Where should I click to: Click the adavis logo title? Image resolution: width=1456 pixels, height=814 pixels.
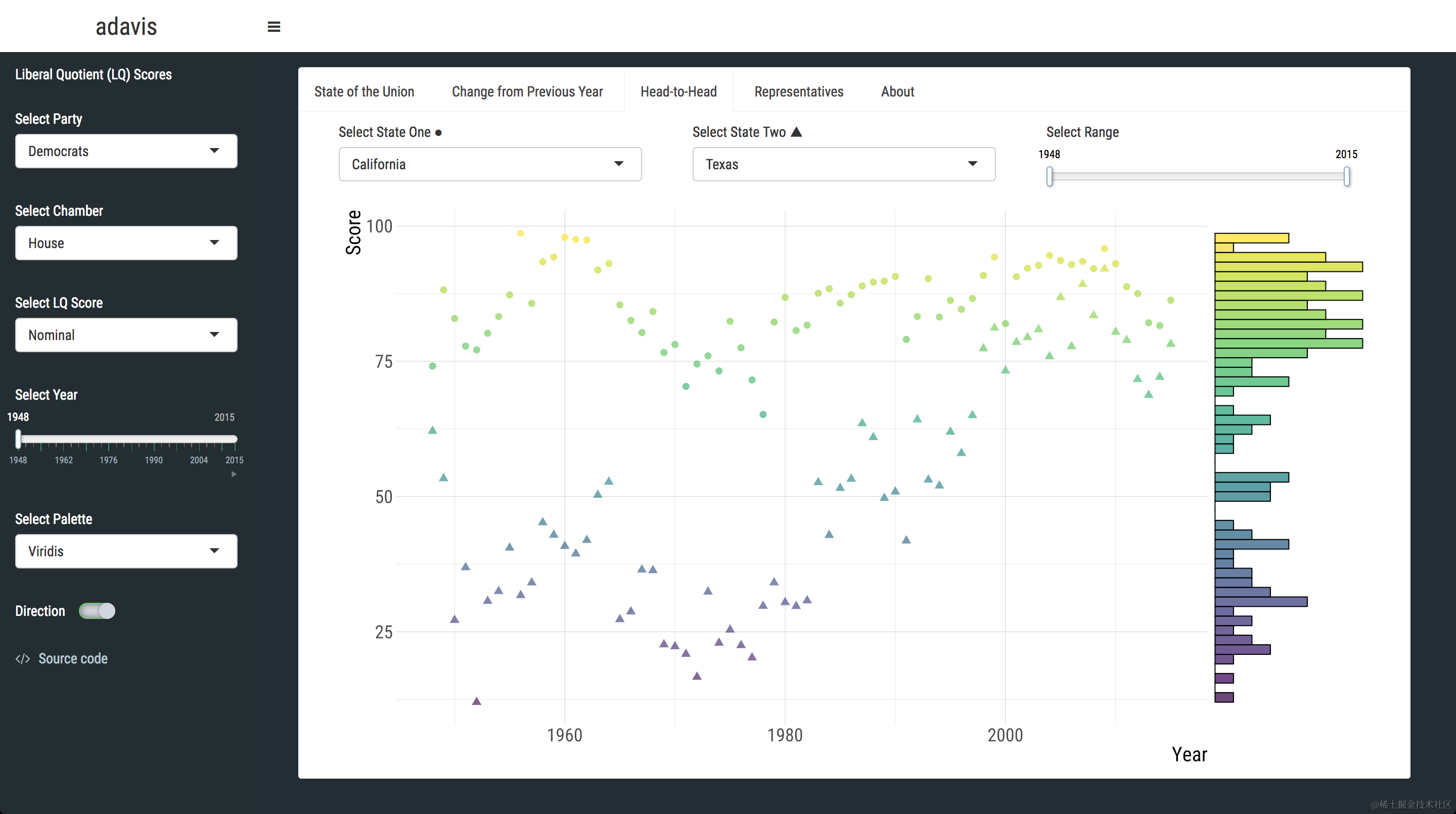(x=126, y=27)
